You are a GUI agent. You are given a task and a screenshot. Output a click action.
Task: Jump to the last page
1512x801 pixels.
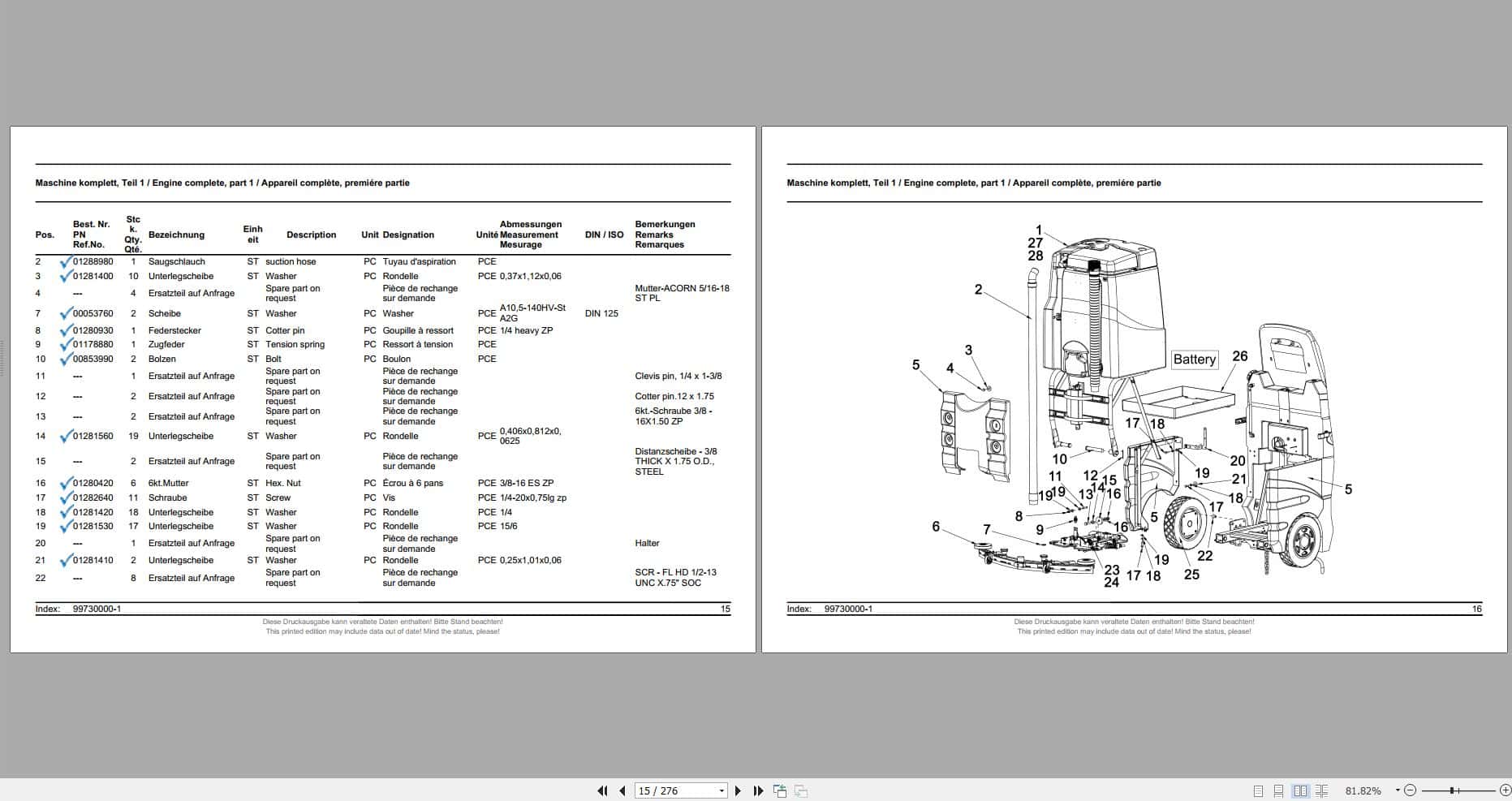[x=758, y=790]
